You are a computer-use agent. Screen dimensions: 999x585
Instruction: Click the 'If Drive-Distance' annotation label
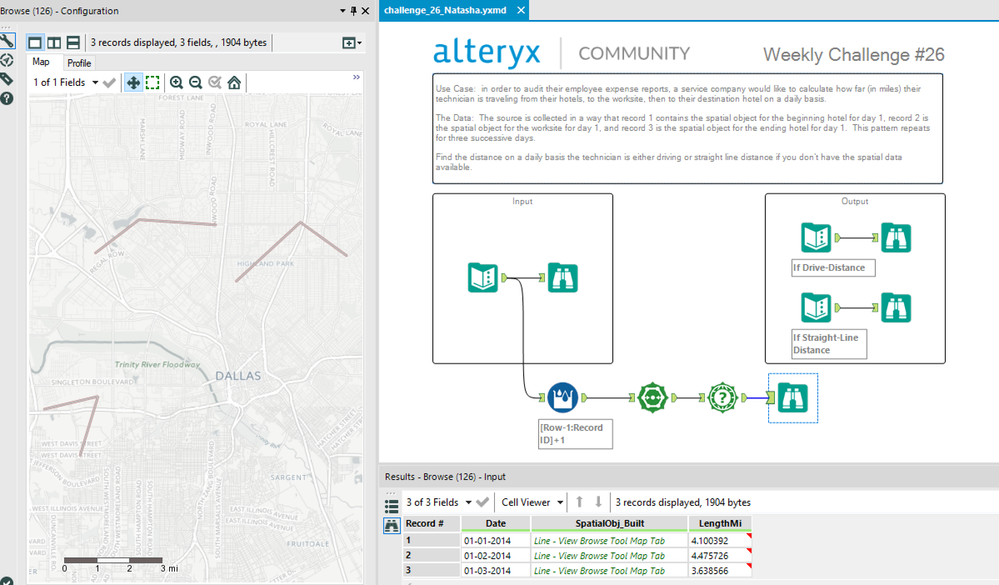pyautogui.click(x=833, y=268)
